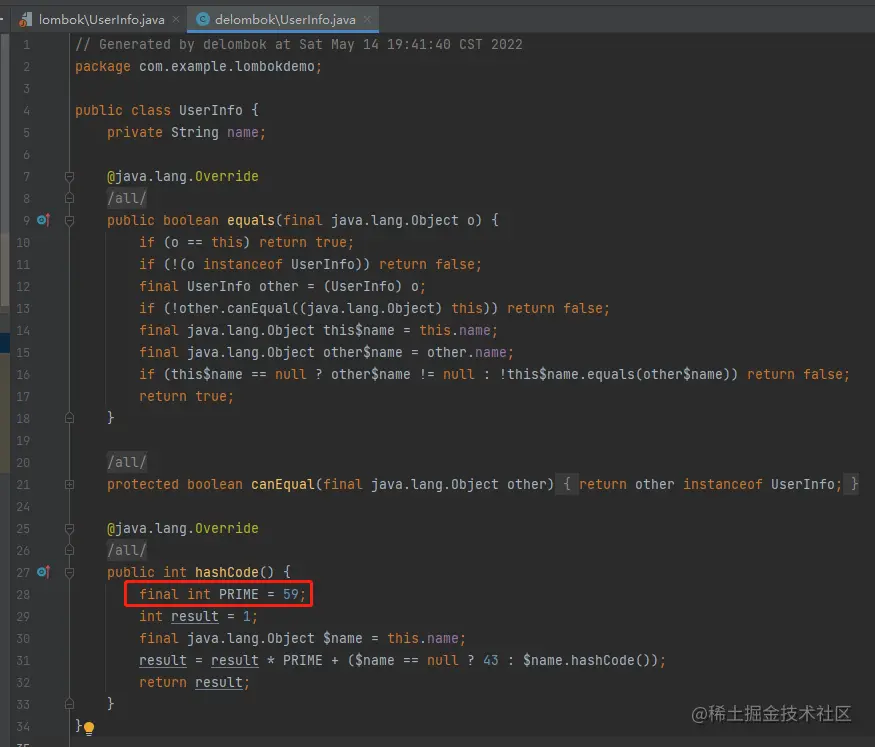Viewport: 875px width, 747px height.
Task: Expand folded /all/ comment on line 8
Action: point(127,198)
